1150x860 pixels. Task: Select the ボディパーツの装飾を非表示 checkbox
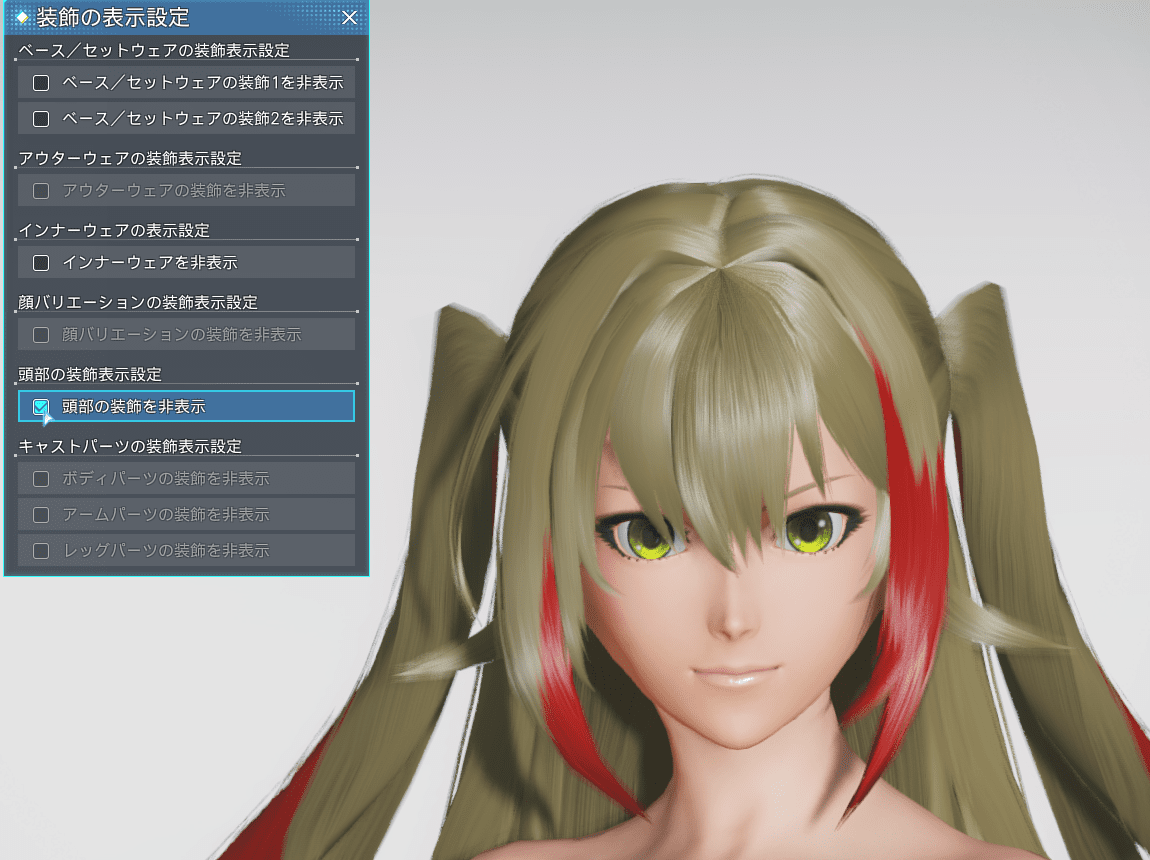tap(41, 479)
